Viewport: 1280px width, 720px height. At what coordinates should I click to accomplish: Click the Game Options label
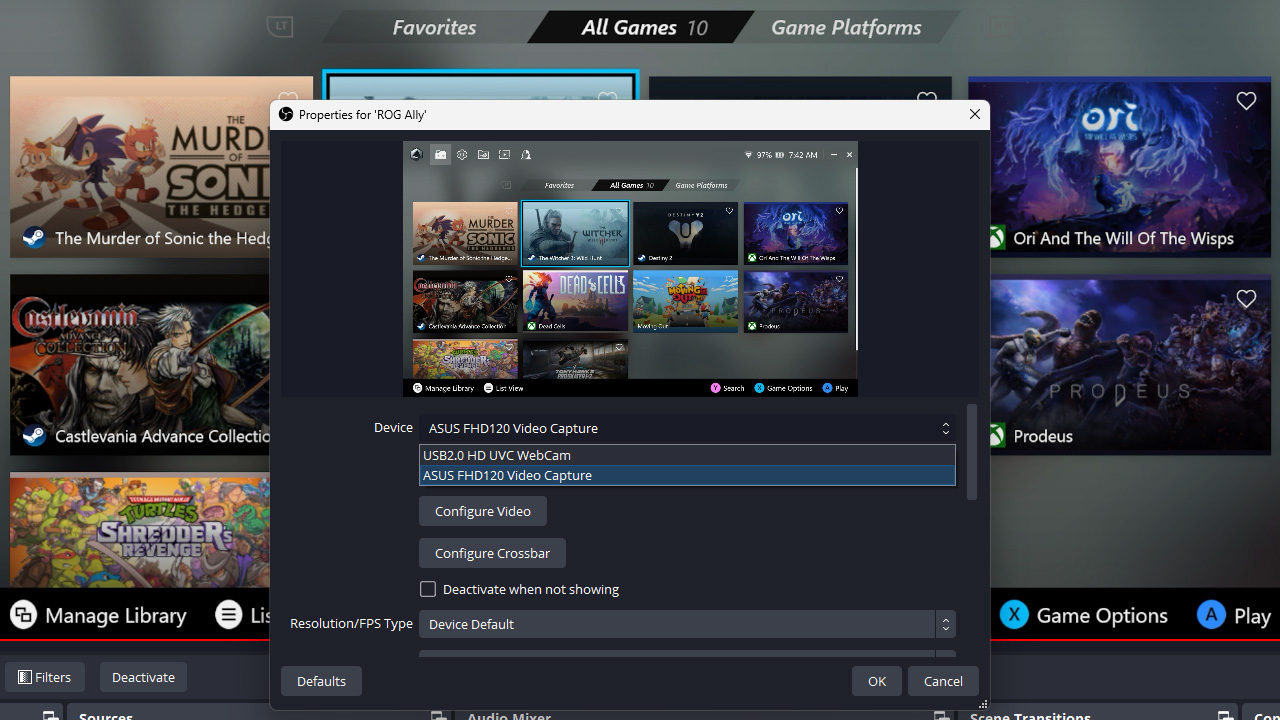coord(1102,616)
